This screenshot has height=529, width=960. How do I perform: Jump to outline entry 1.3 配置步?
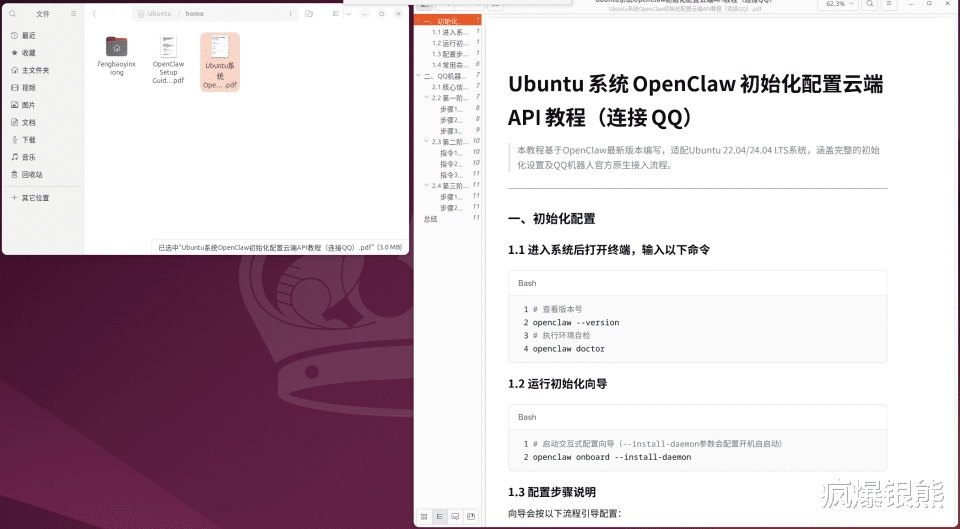tap(450, 54)
